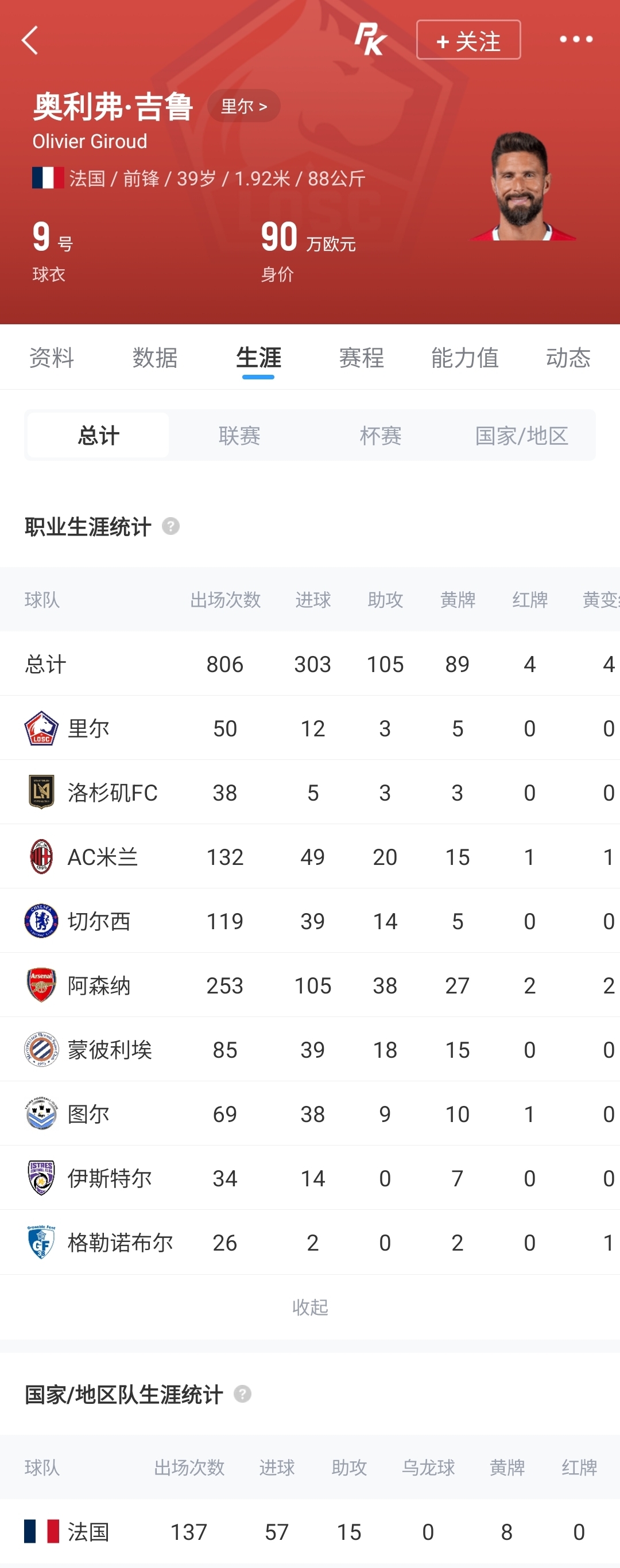This screenshot has height=1568, width=620.
Task: Tap the 阿森纳 club crest
Action: (41, 985)
